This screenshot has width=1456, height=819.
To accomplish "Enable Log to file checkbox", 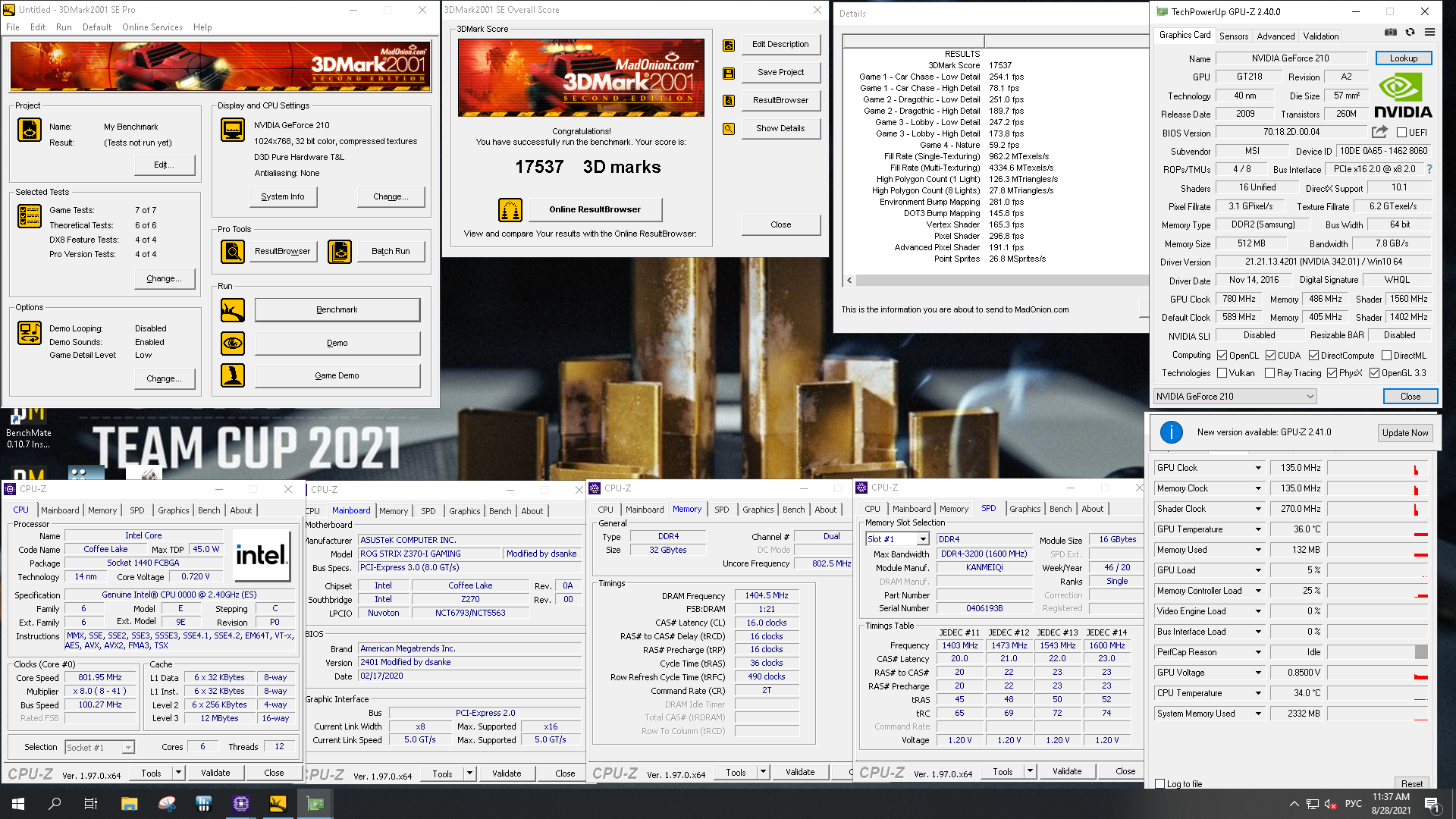I will click(x=1159, y=784).
